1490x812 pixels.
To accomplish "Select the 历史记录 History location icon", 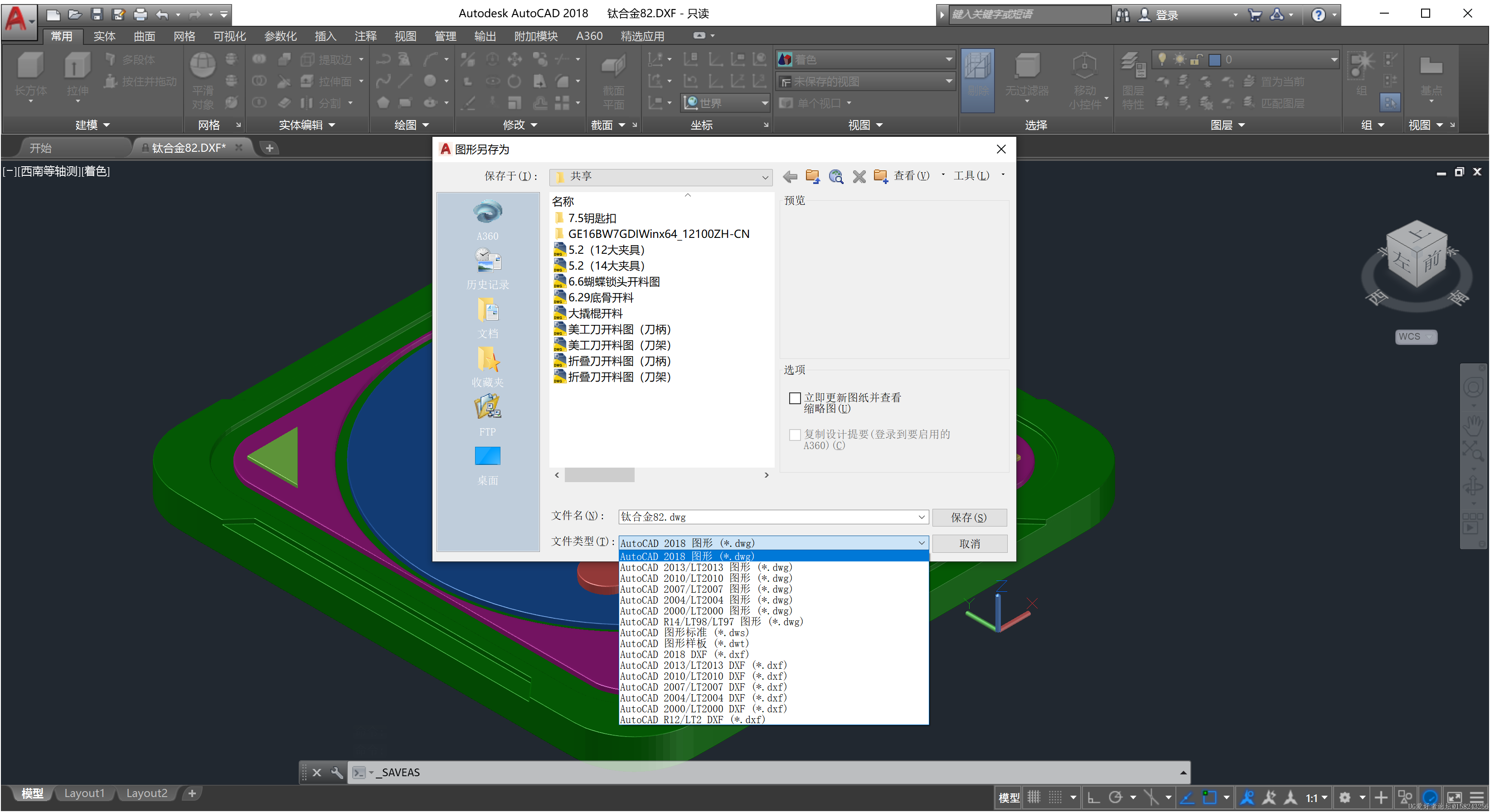I will coord(488,269).
